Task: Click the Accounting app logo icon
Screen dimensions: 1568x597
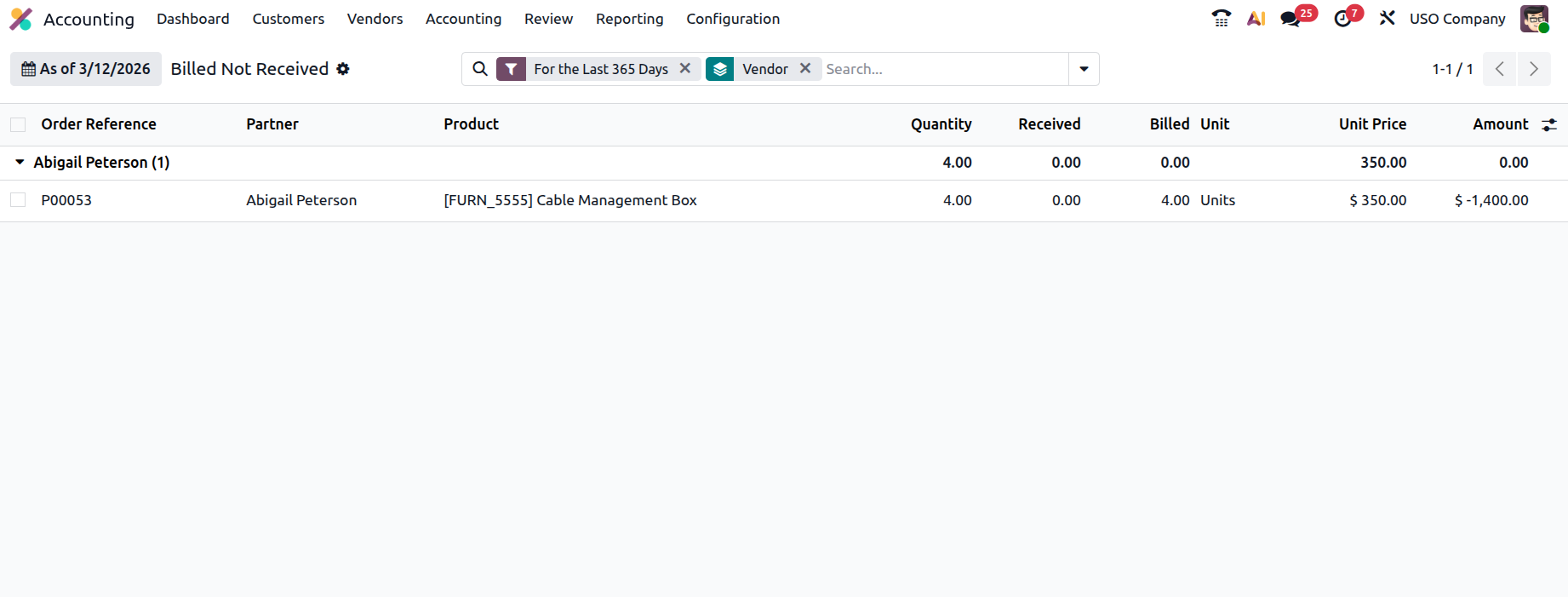Action: pyautogui.click(x=20, y=19)
